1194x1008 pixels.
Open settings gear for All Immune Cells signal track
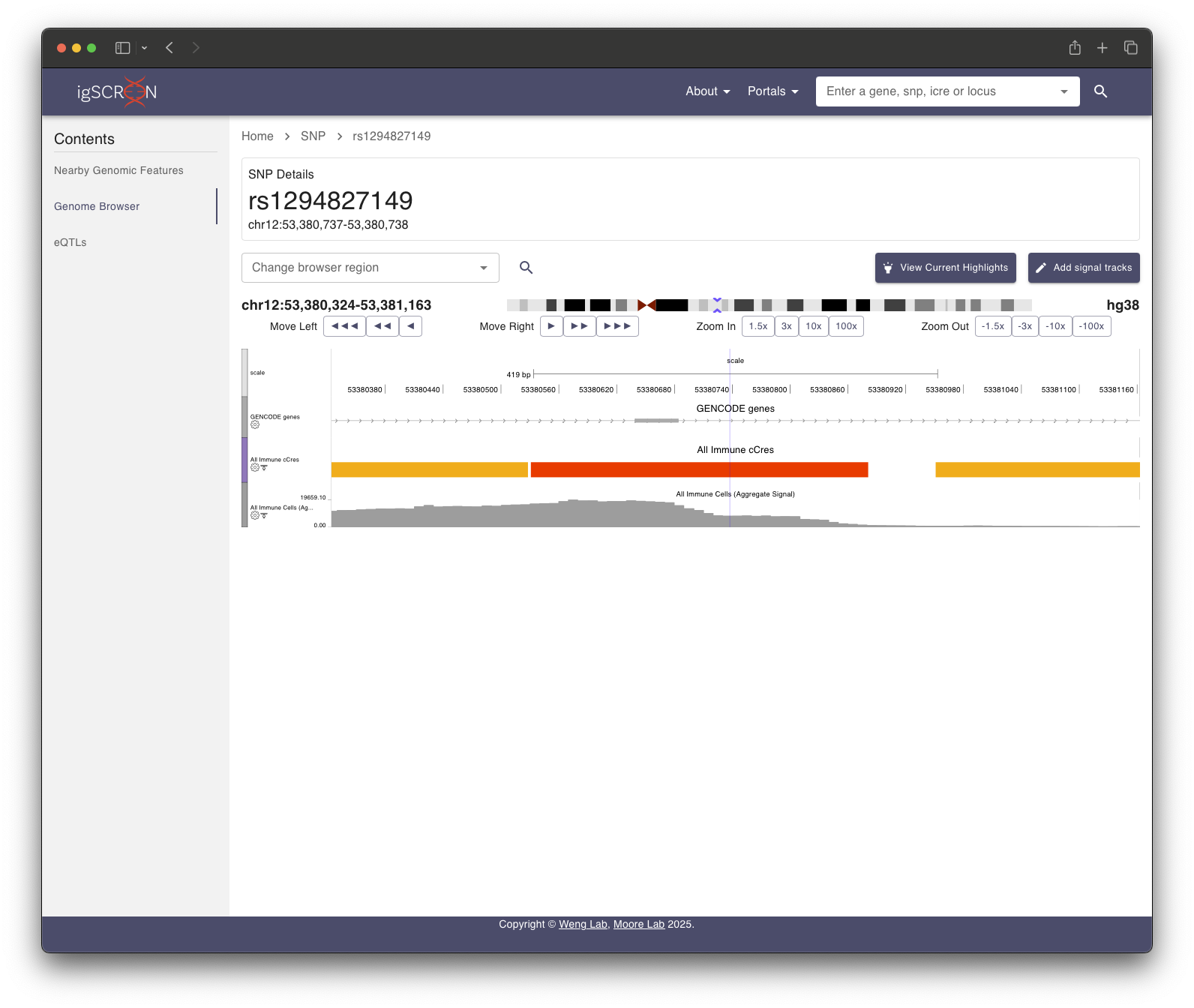coord(255,515)
